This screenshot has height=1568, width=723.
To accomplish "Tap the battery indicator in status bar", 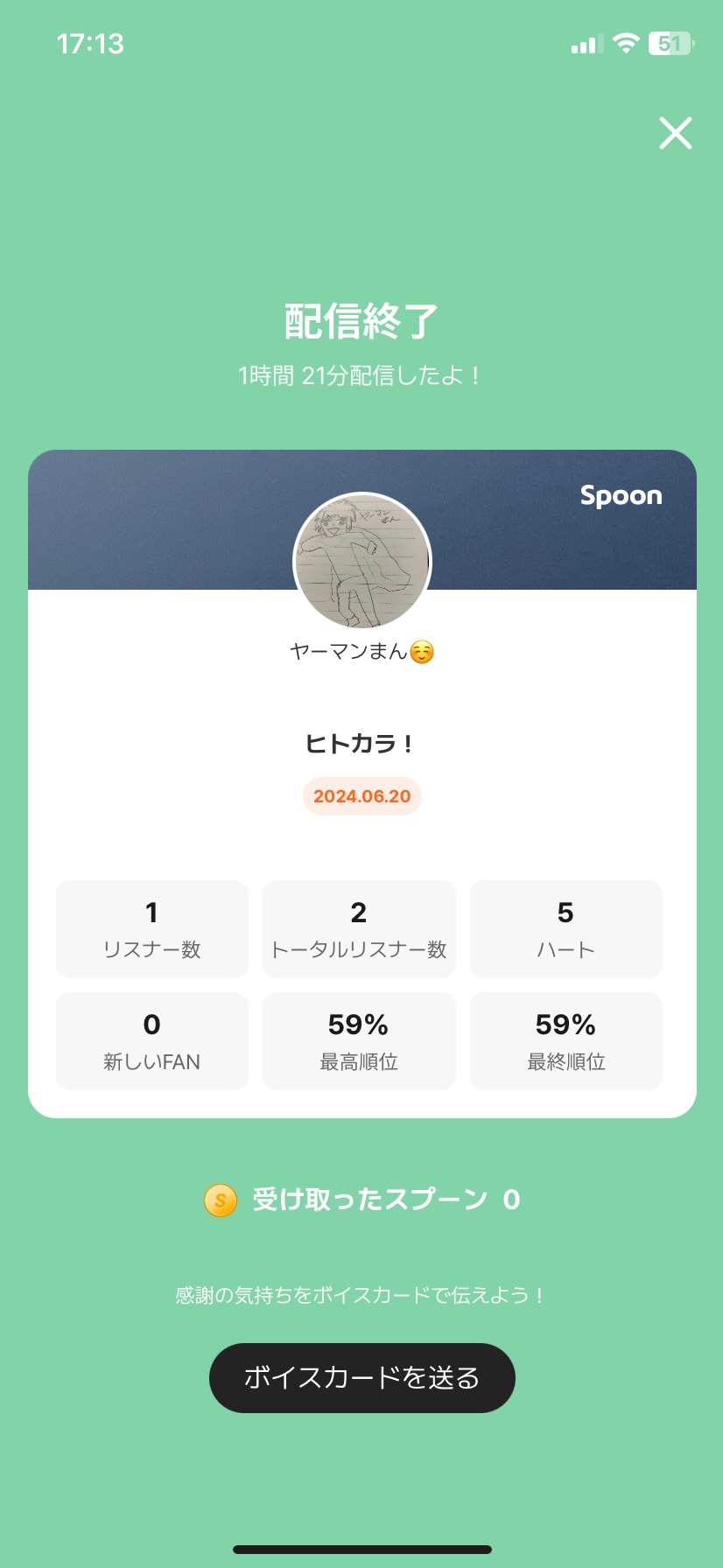I will [670, 44].
